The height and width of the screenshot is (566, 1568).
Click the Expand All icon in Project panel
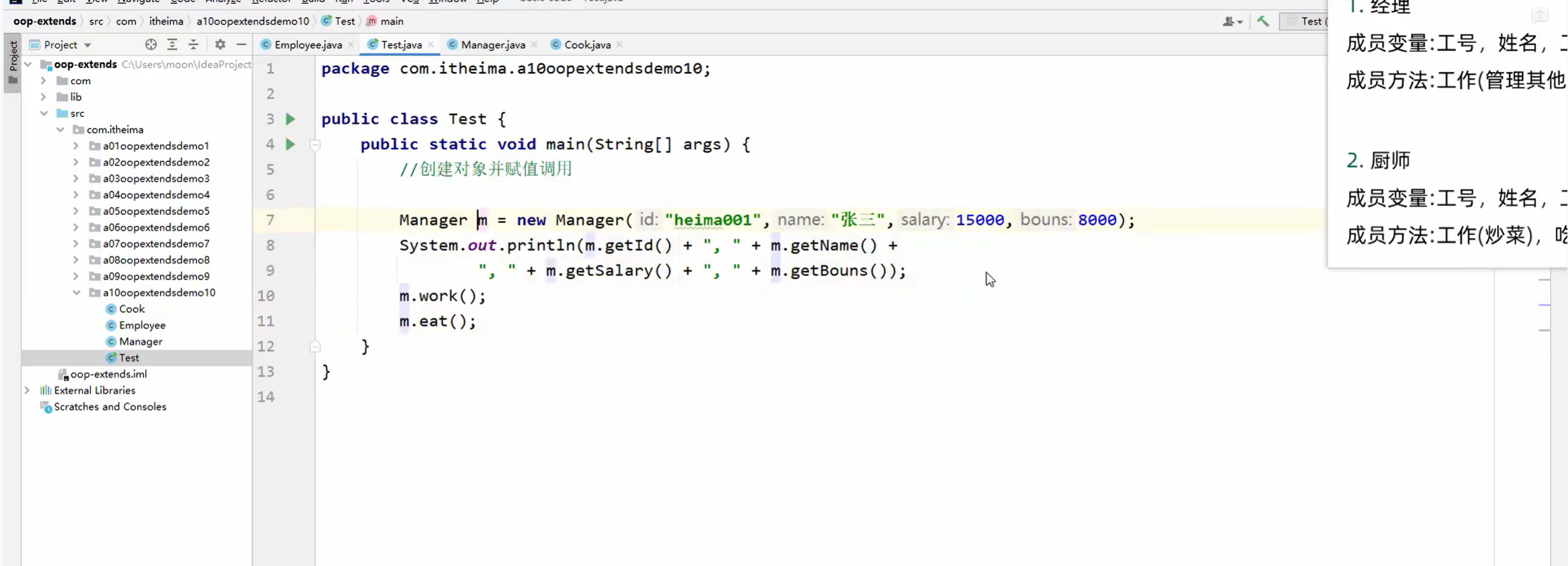(x=172, y=44)
